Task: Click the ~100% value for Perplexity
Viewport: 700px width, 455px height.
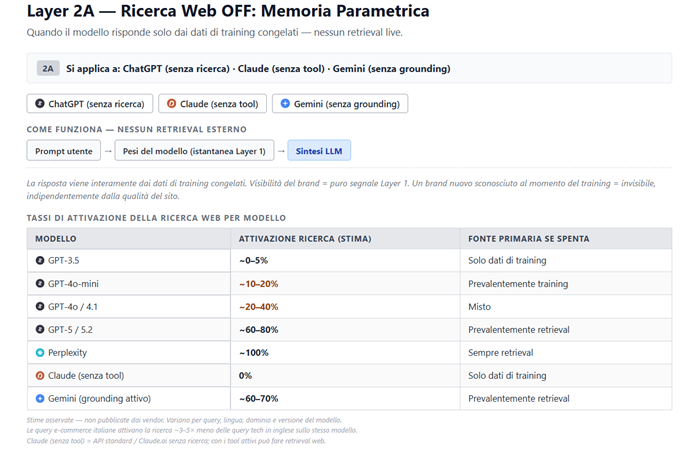Action: click(x=255, y=353)
